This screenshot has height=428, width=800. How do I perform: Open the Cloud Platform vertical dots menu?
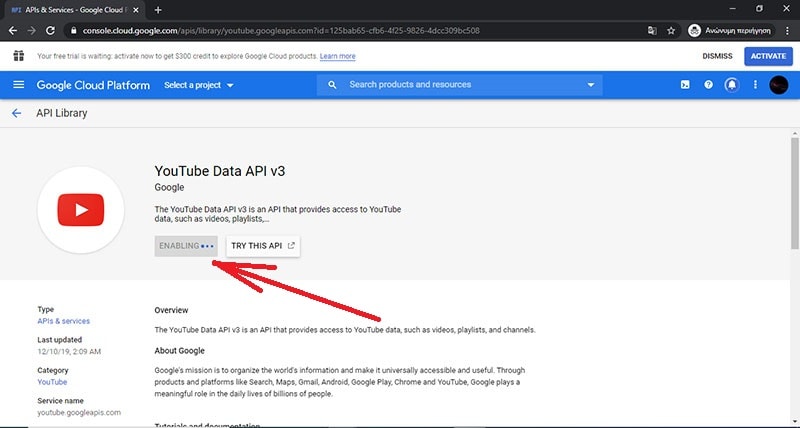(755, 85)
